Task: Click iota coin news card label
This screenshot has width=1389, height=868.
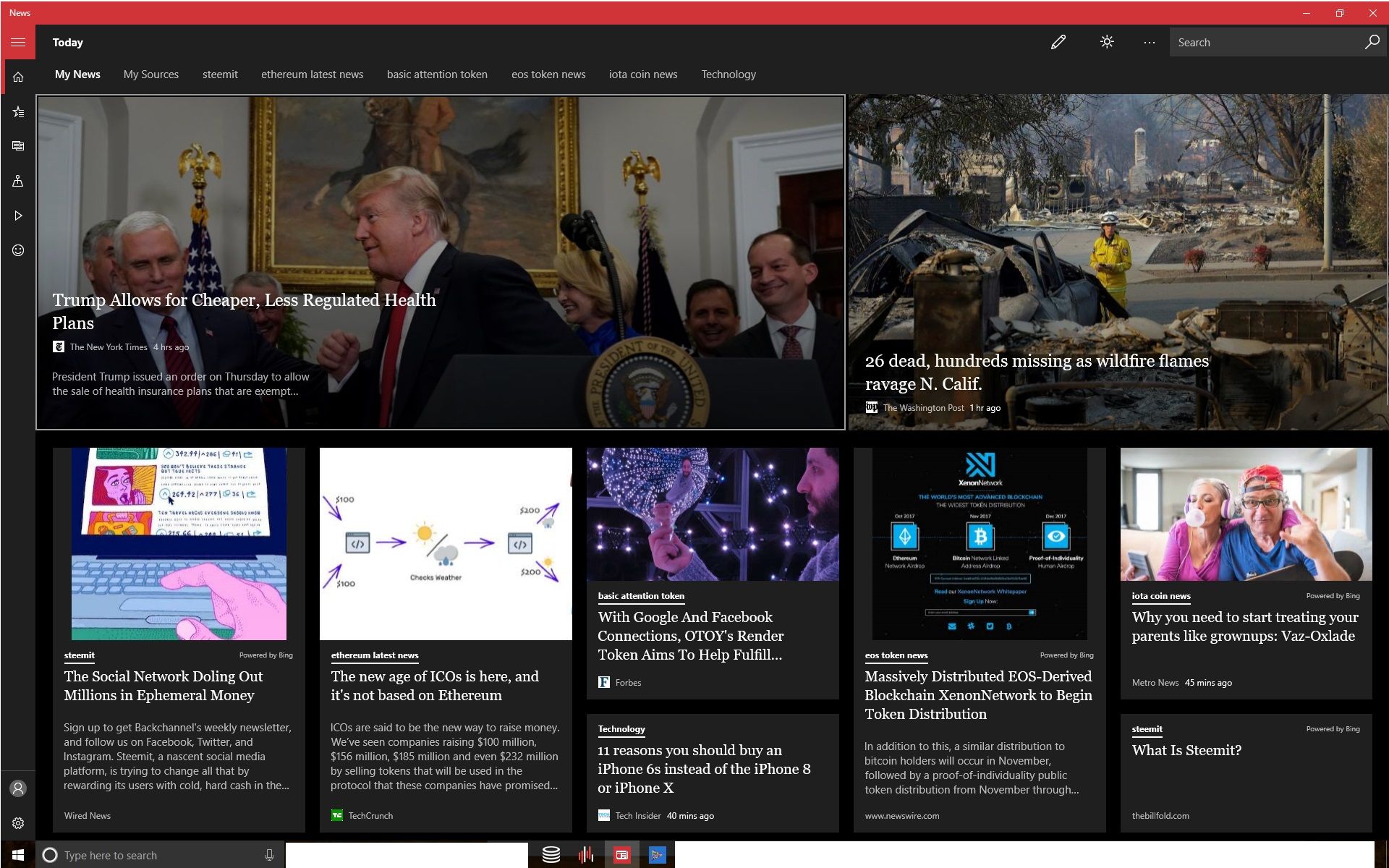Action: [1161, 596]
